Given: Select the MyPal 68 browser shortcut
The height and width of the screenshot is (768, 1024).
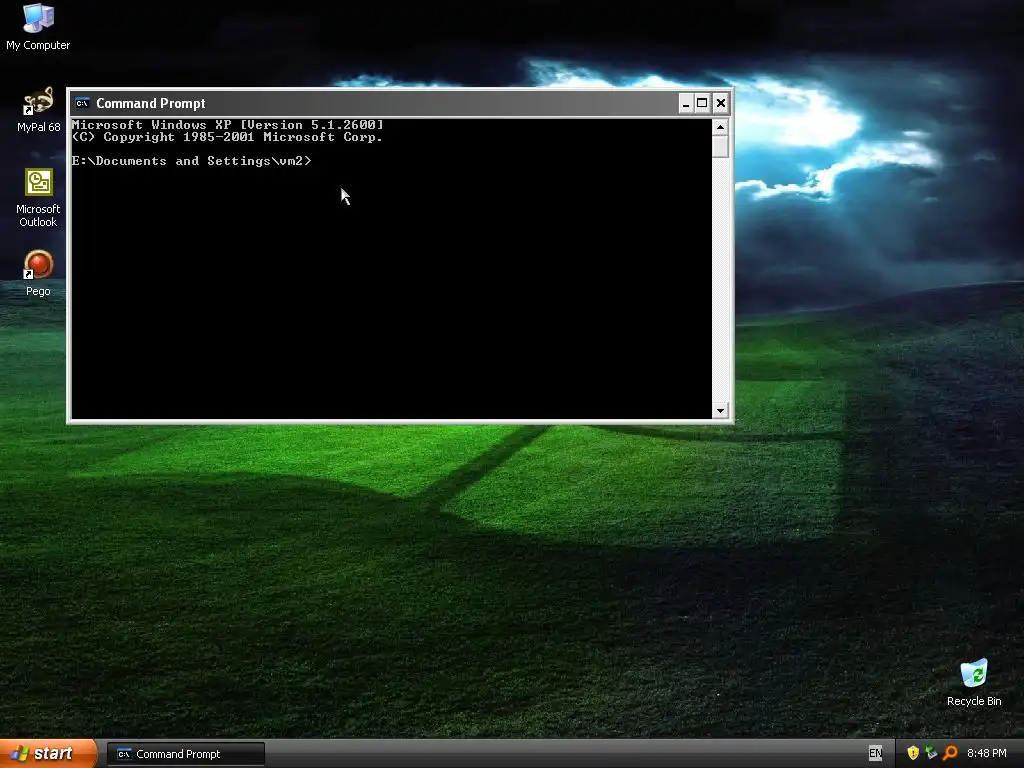Looking at the screenshot, I should pyautogui.click(x=38, y=110).
